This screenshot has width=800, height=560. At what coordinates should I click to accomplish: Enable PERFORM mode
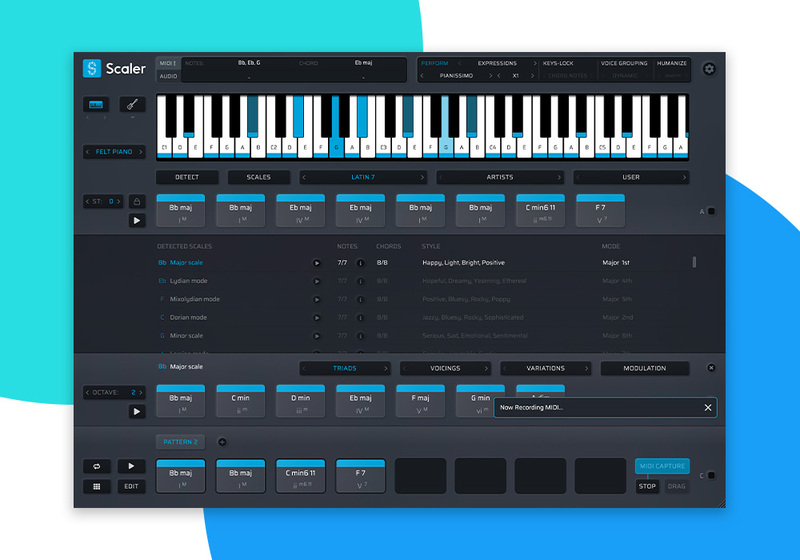435,63
